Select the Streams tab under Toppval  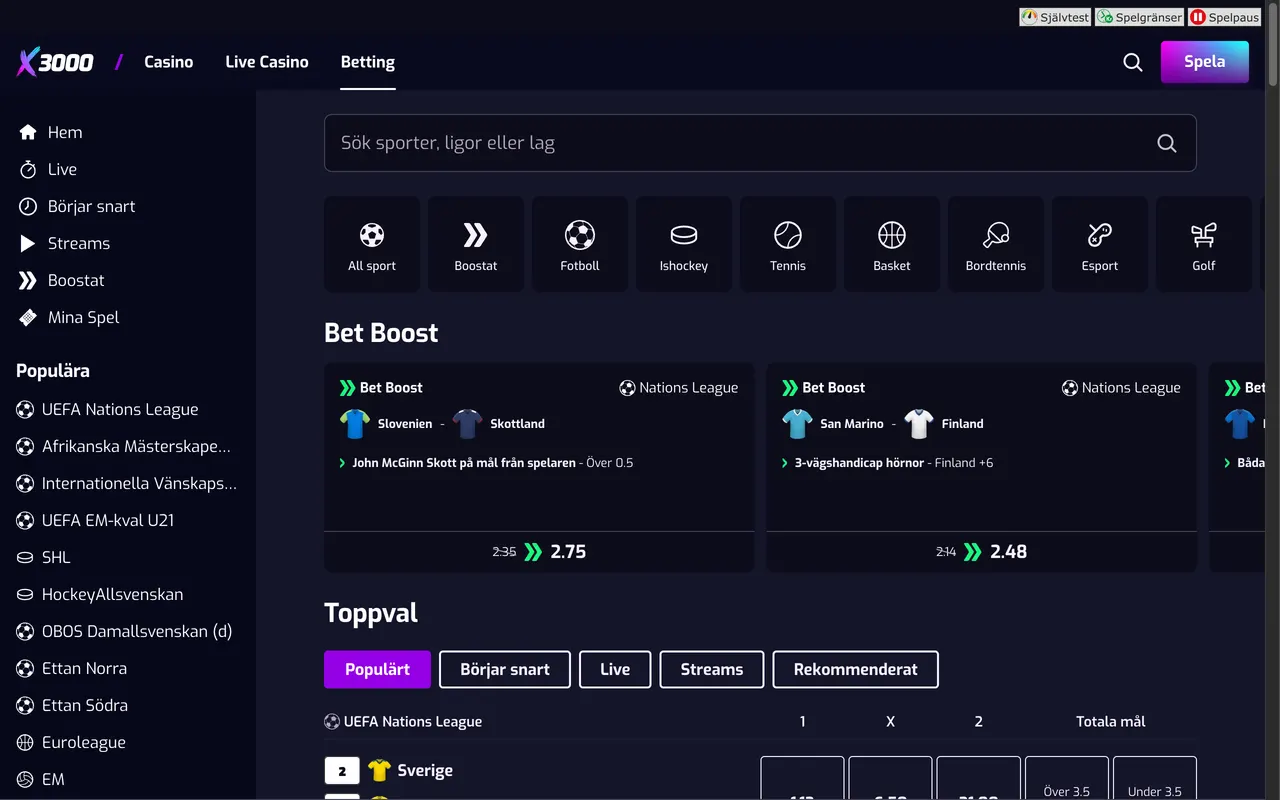[x=712, y=670]
